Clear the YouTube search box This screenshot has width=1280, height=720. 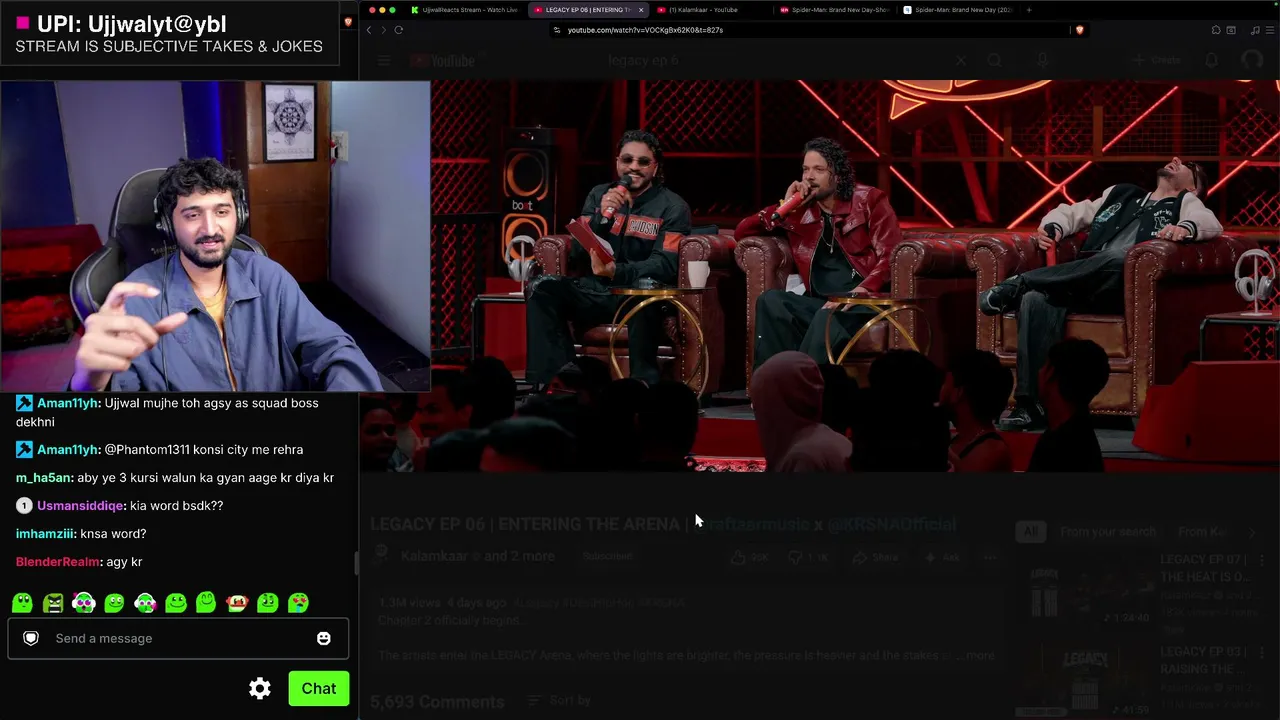961,61
